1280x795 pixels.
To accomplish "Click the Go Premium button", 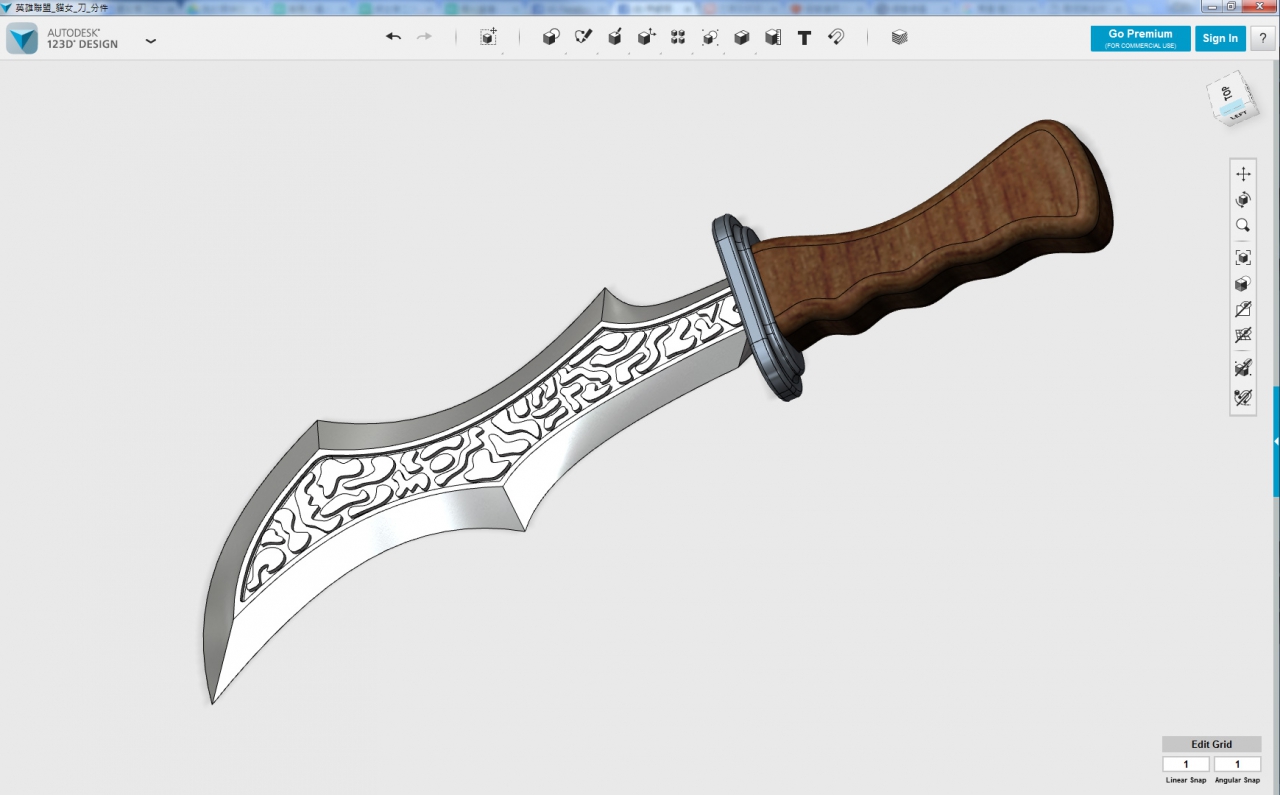I will tap(1140, 38).
